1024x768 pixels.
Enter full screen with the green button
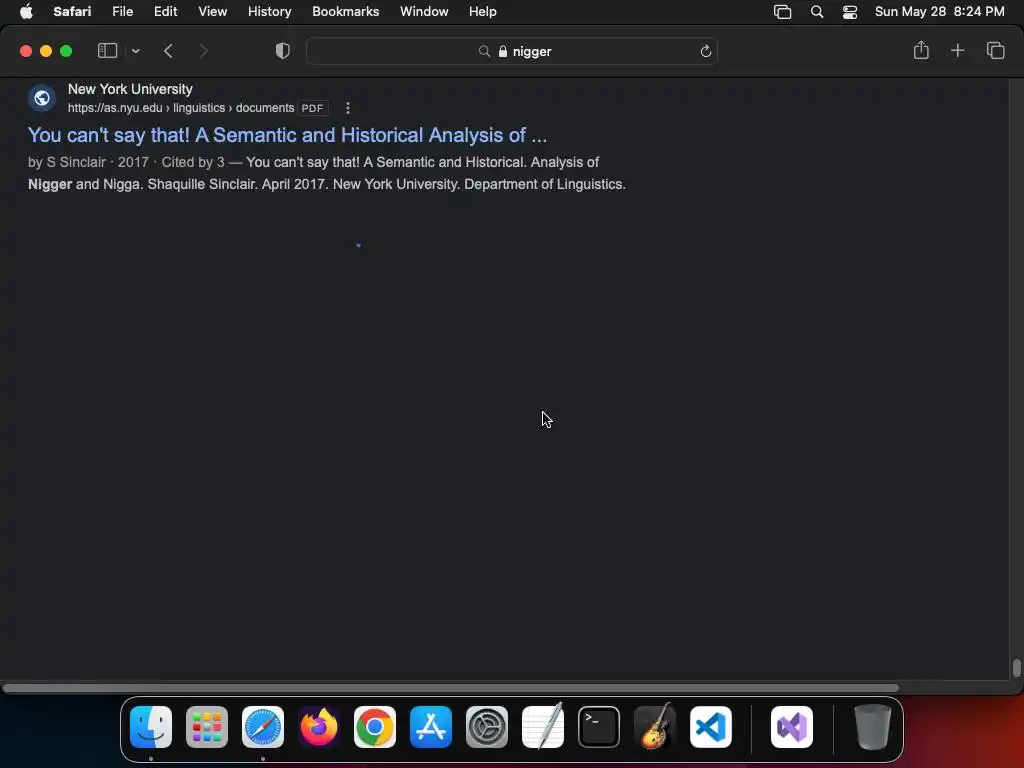tap(66, 51)
